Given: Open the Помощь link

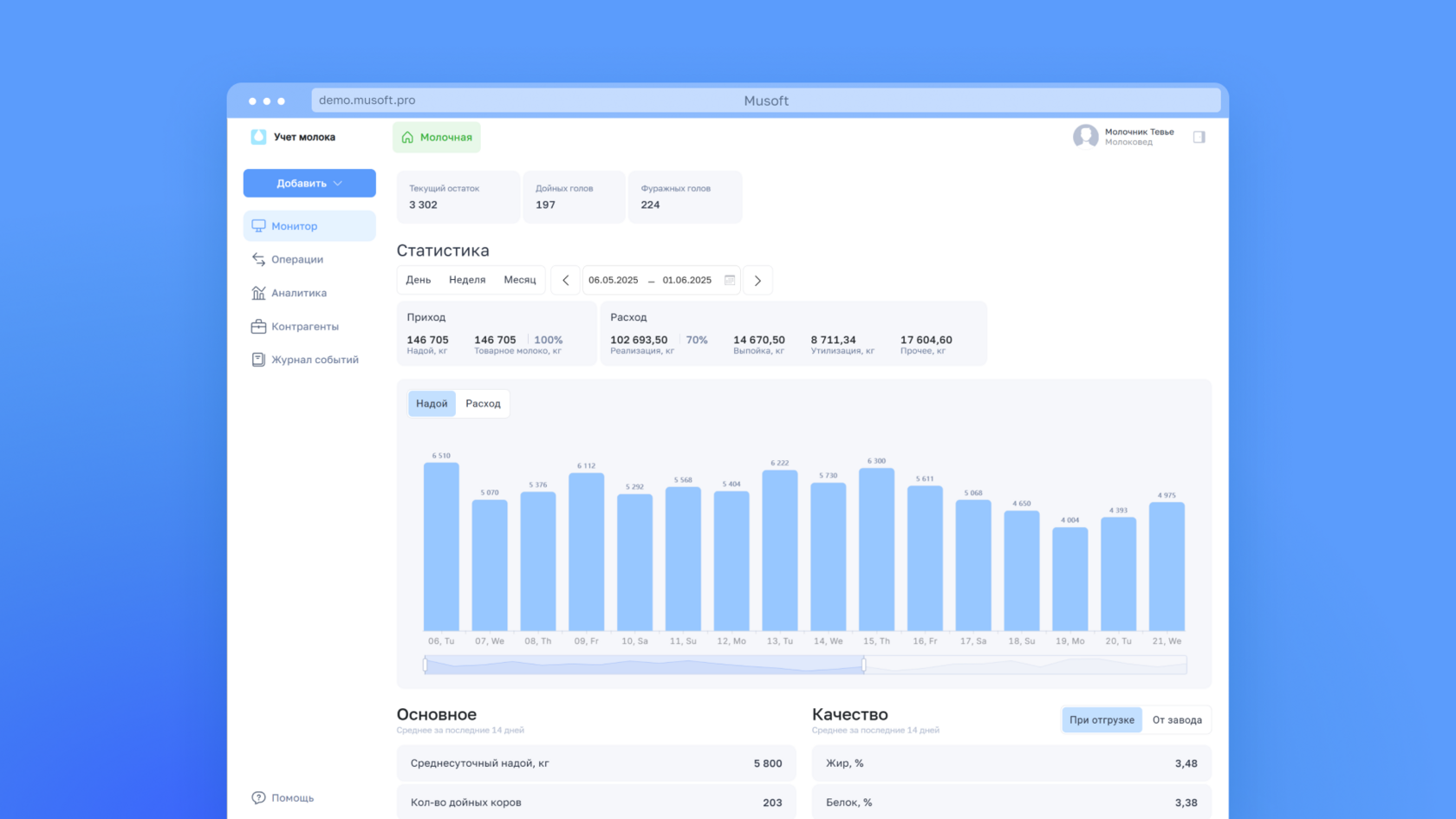Looking at the screenshot, I should point(283,797).
